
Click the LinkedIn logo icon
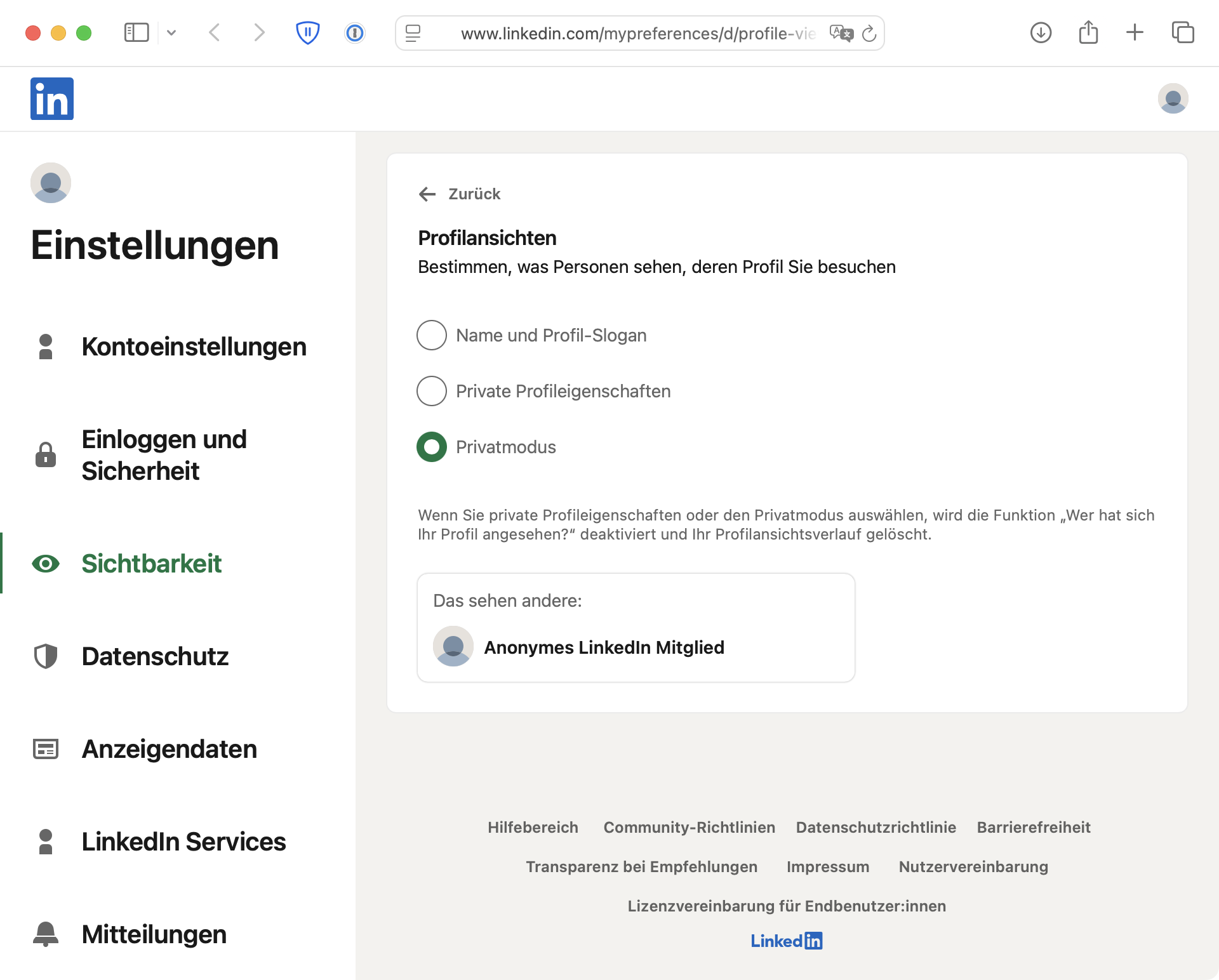(x=52, y=99)
